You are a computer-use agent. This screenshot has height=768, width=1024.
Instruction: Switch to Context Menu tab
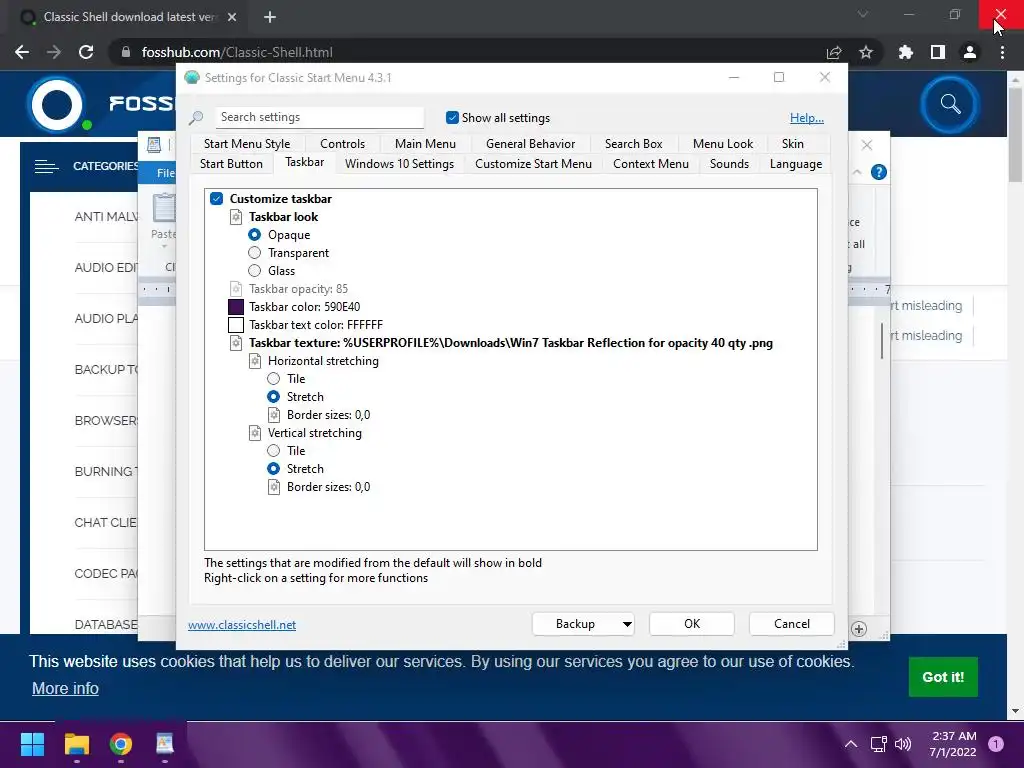pyautogui.click(x=651, y=164)
